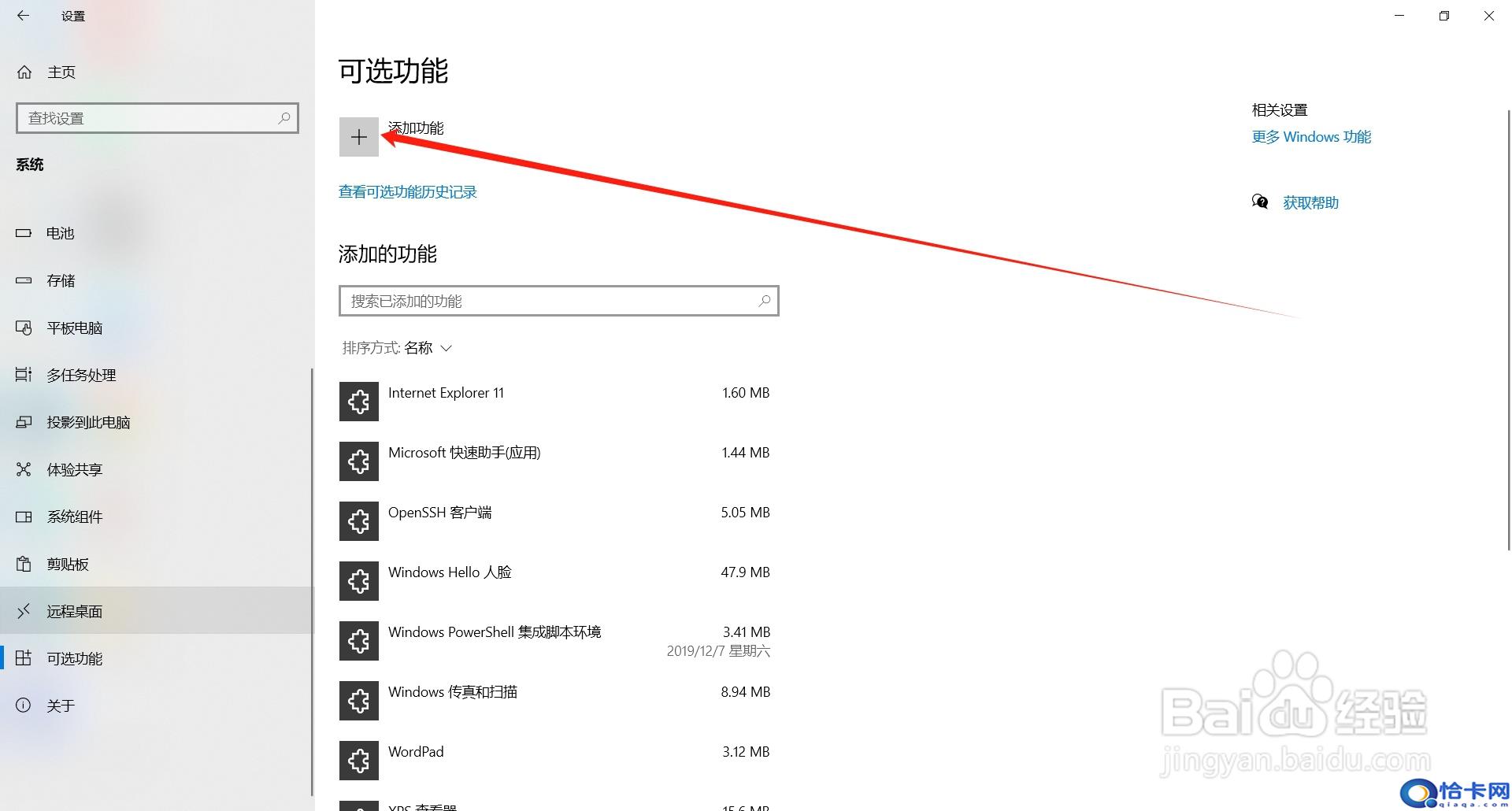Click the Windows 传真和扫描 puzzle icon
Viewport: 1512px width, 811px height.
click(x=359, y=701)
